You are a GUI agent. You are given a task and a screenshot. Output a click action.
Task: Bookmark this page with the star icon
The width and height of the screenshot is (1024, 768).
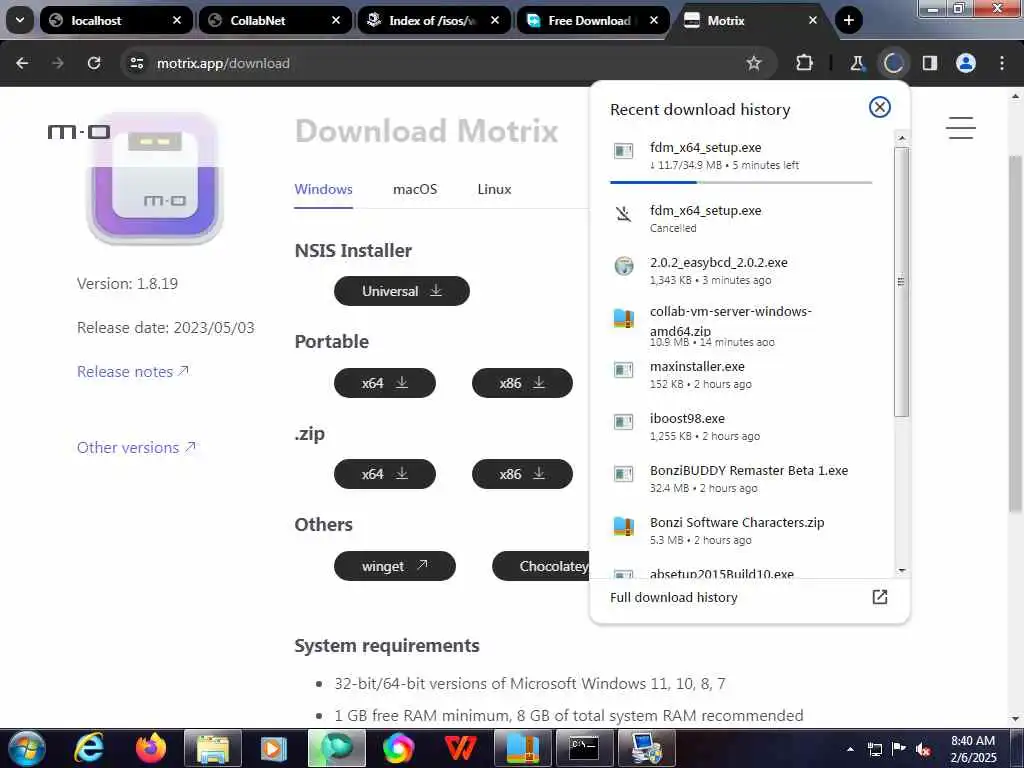tap(754, 63)
